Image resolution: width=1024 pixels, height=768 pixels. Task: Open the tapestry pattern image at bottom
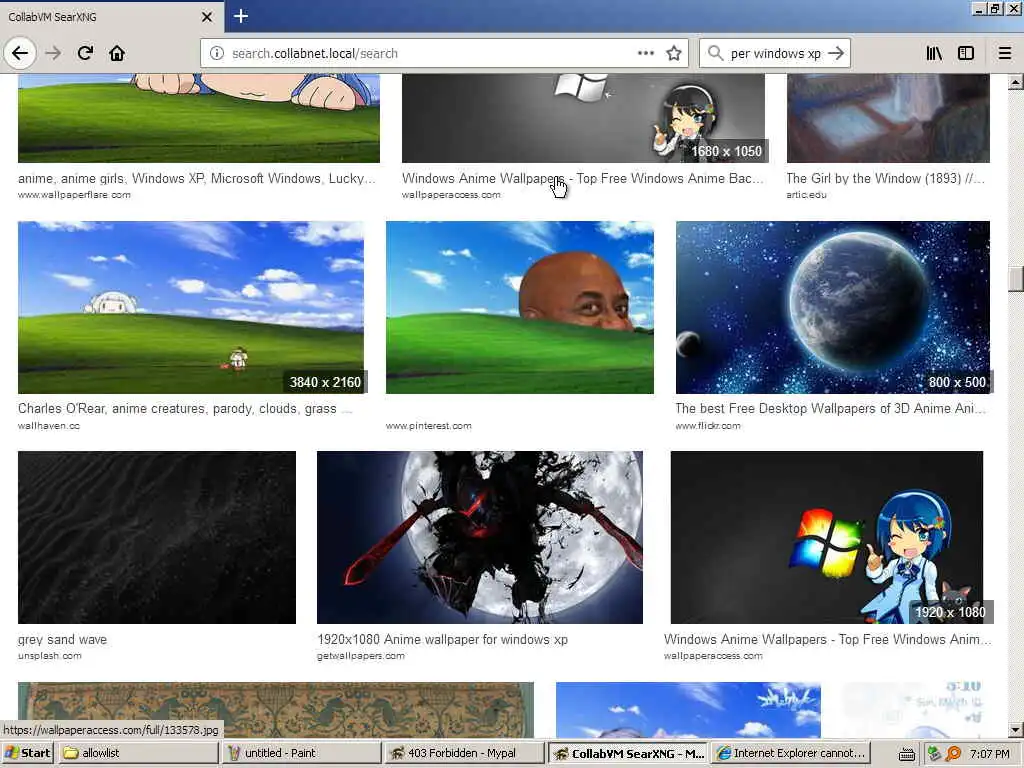[x=276, y=709]
